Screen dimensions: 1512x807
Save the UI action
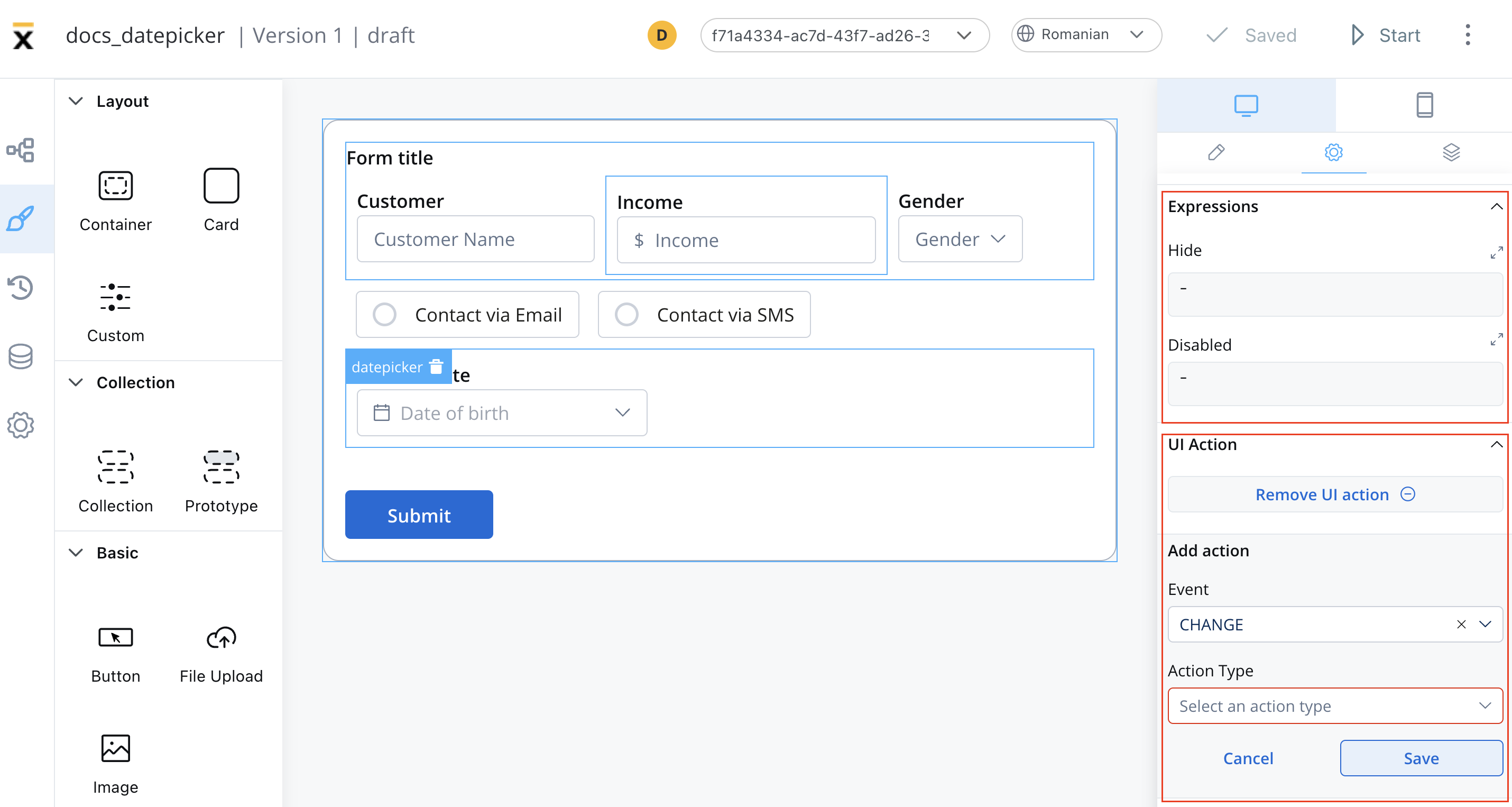[x=1421, y=758]
